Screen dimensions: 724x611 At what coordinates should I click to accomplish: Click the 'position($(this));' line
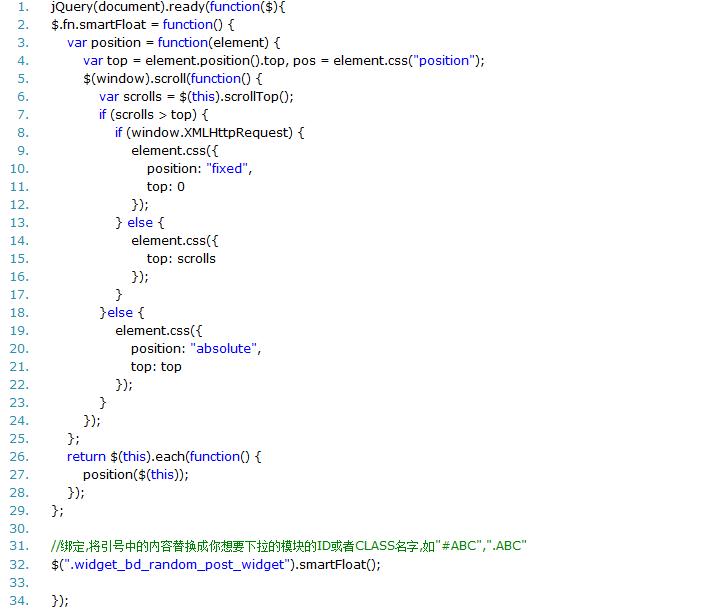(x=136, y=475)
